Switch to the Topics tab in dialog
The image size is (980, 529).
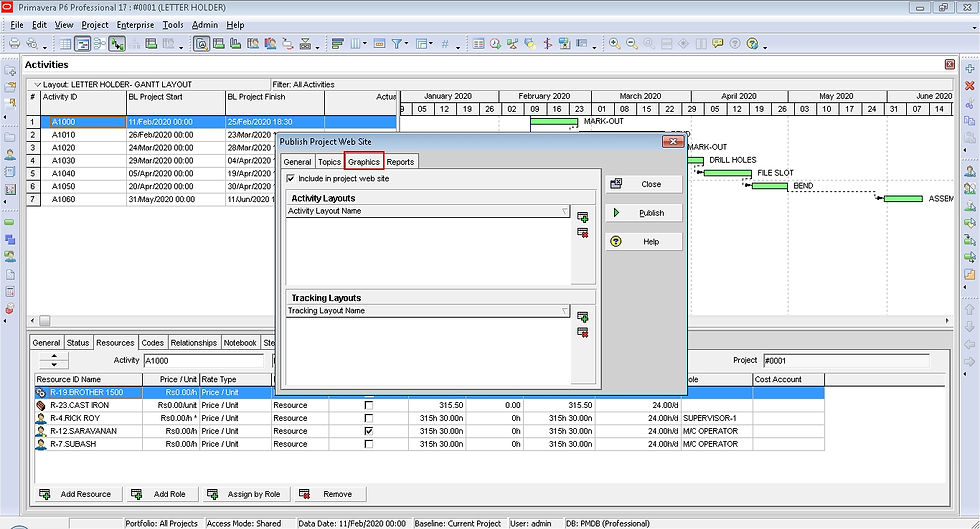(x=329, y=162)
